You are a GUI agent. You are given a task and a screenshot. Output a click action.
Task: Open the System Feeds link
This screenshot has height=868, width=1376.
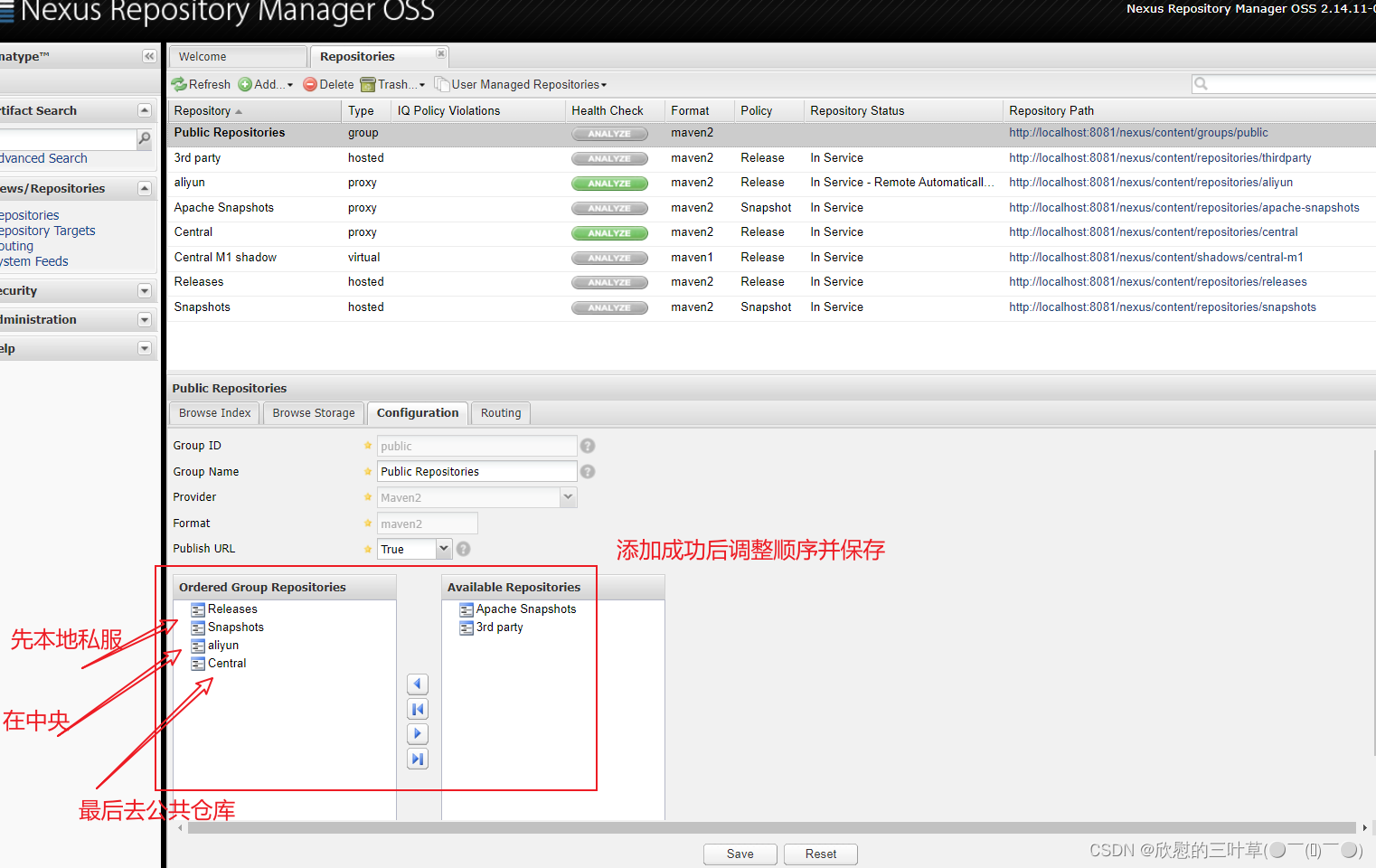(x=34, y=261)
